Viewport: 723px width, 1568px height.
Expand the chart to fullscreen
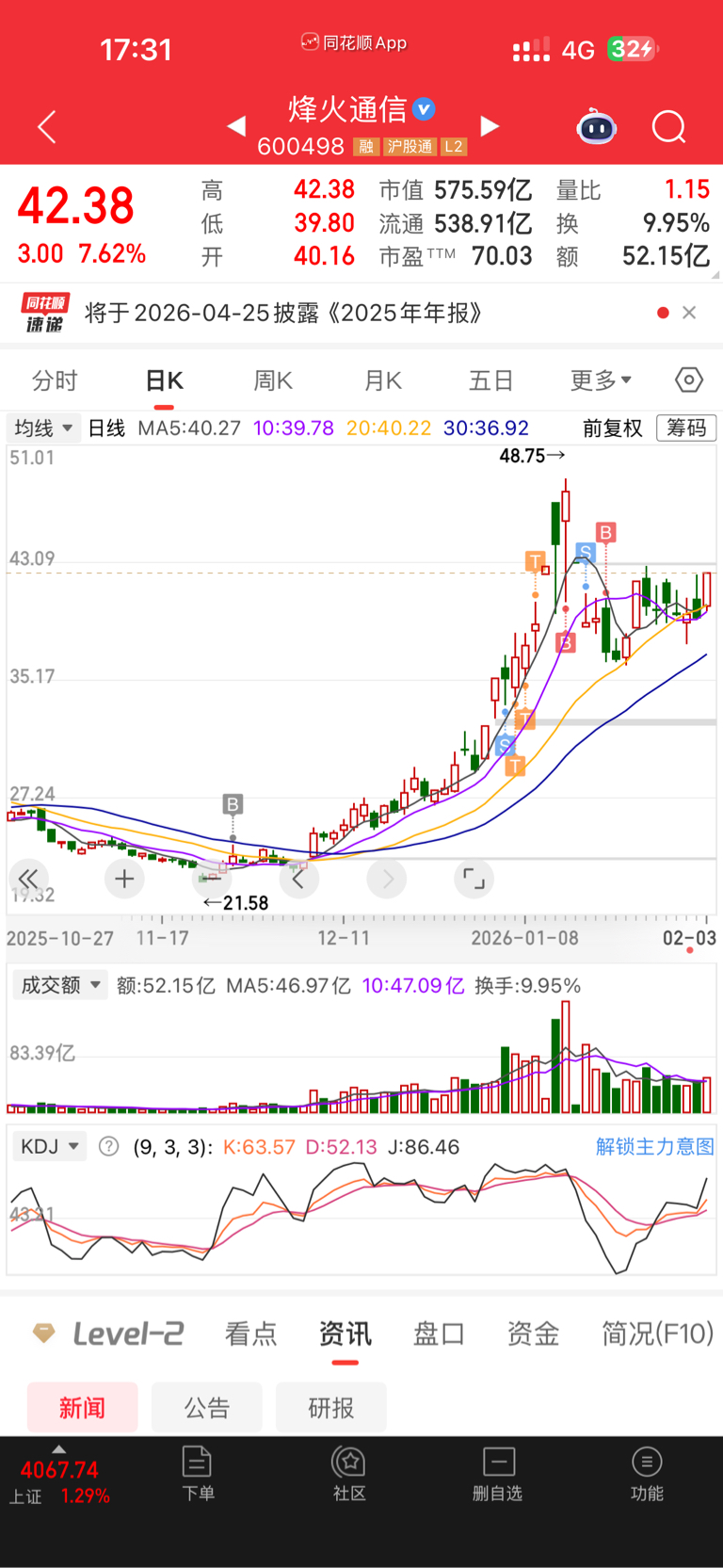474,879
